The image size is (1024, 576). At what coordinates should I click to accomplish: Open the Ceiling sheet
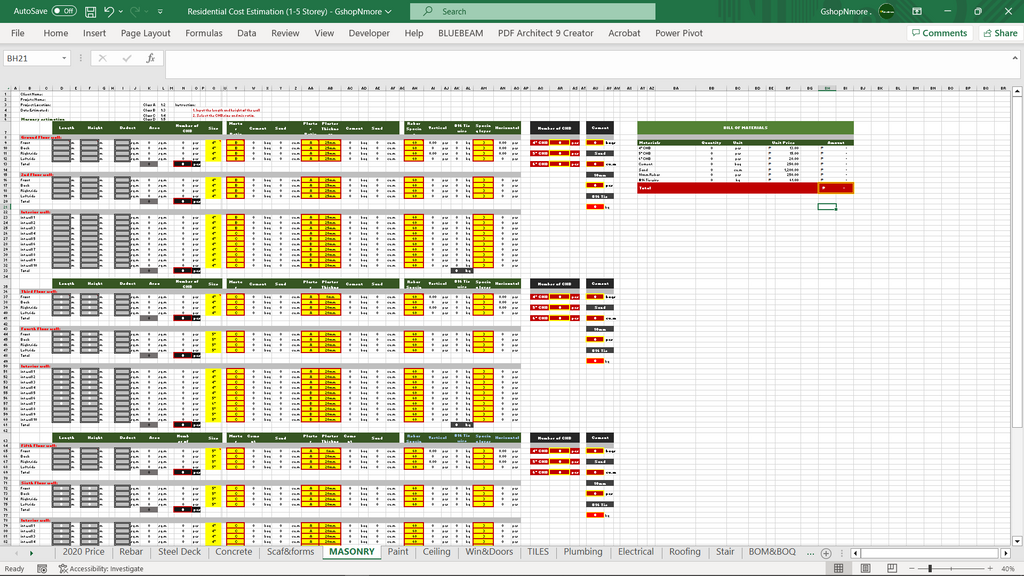click(x=436, y=552)
